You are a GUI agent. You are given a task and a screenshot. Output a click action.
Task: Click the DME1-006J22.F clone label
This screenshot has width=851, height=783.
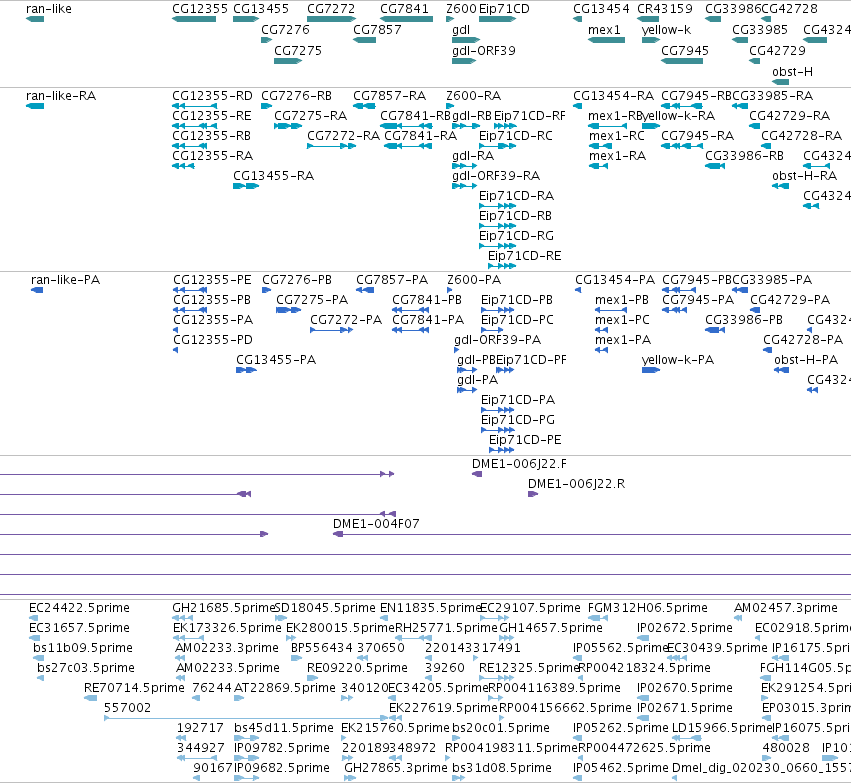pyautogui.click(x=519, y=464)
